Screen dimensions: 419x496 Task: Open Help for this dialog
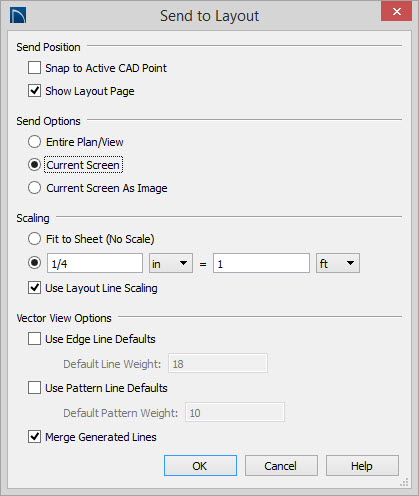pyautogui.click(x=362, y=466)
